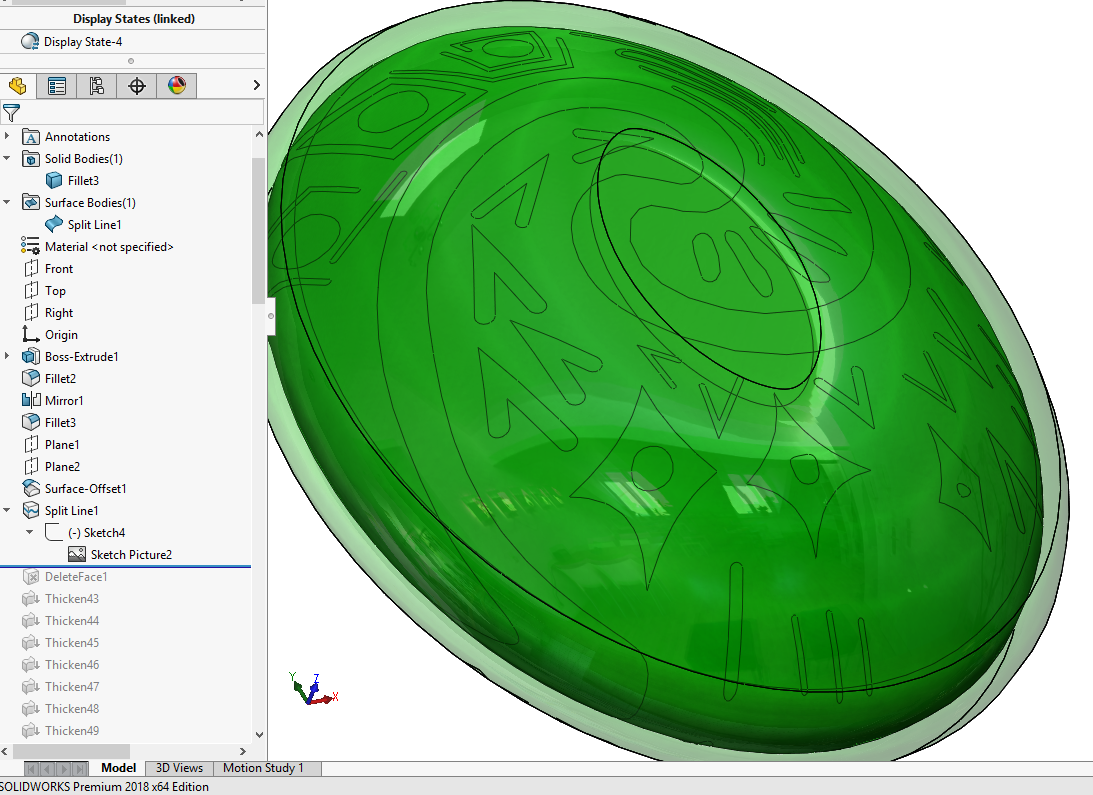
Task: Collapse the Solid Bodies(1) folder
Action: 7,159
